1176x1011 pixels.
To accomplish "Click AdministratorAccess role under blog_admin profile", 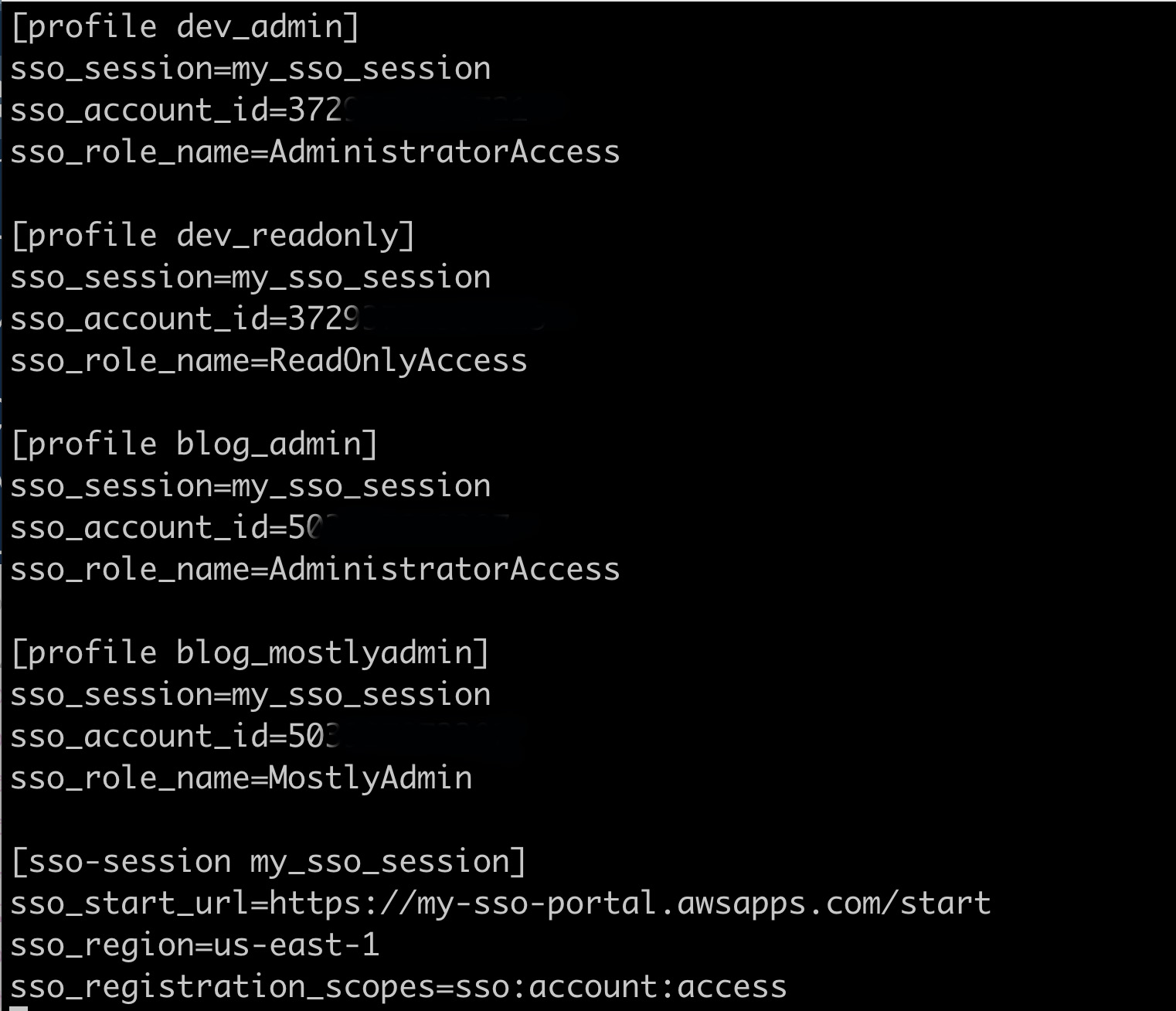I will pyautogui.click(x=444, y=570).
